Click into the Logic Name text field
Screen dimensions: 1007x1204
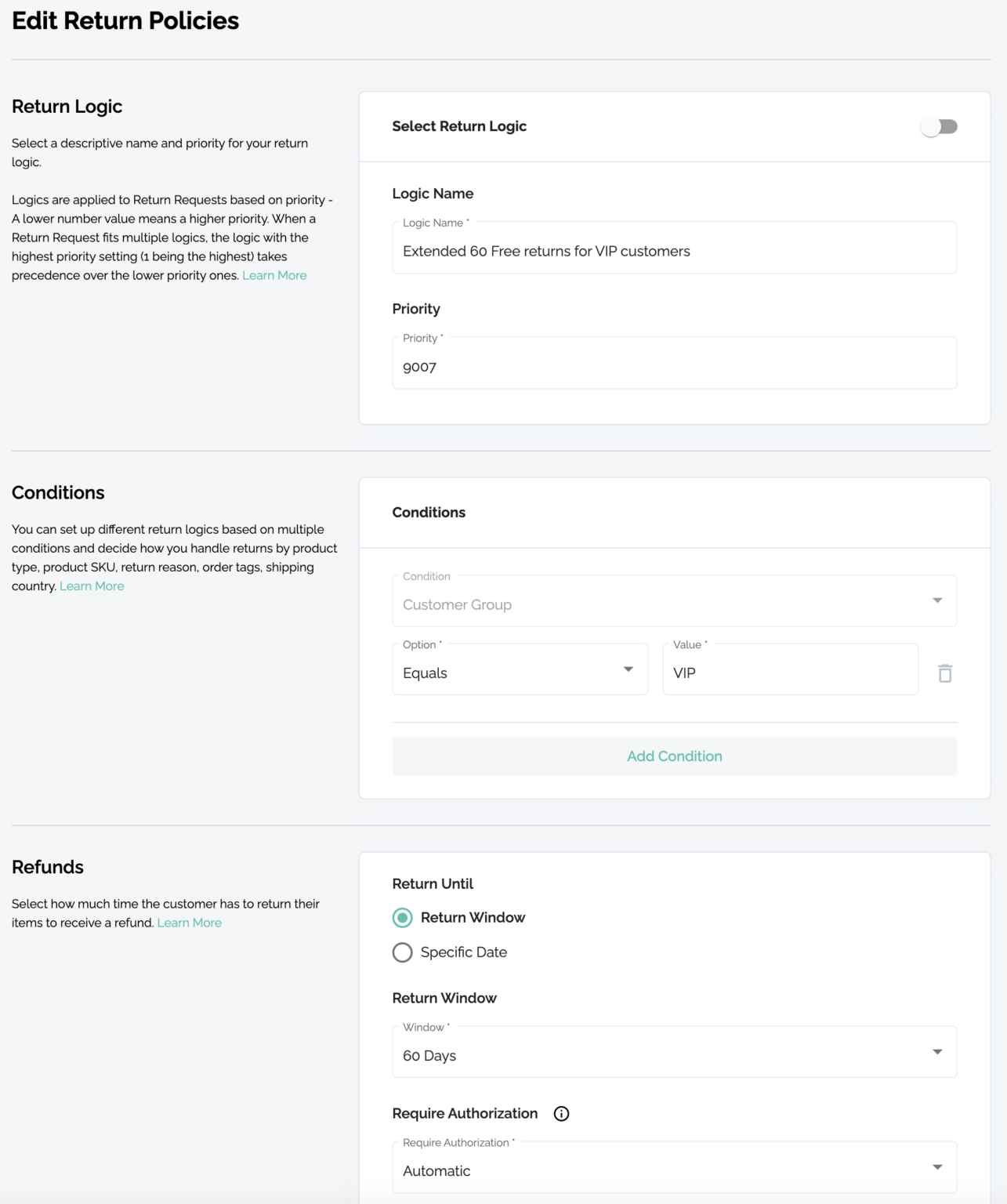click(674, 251)
